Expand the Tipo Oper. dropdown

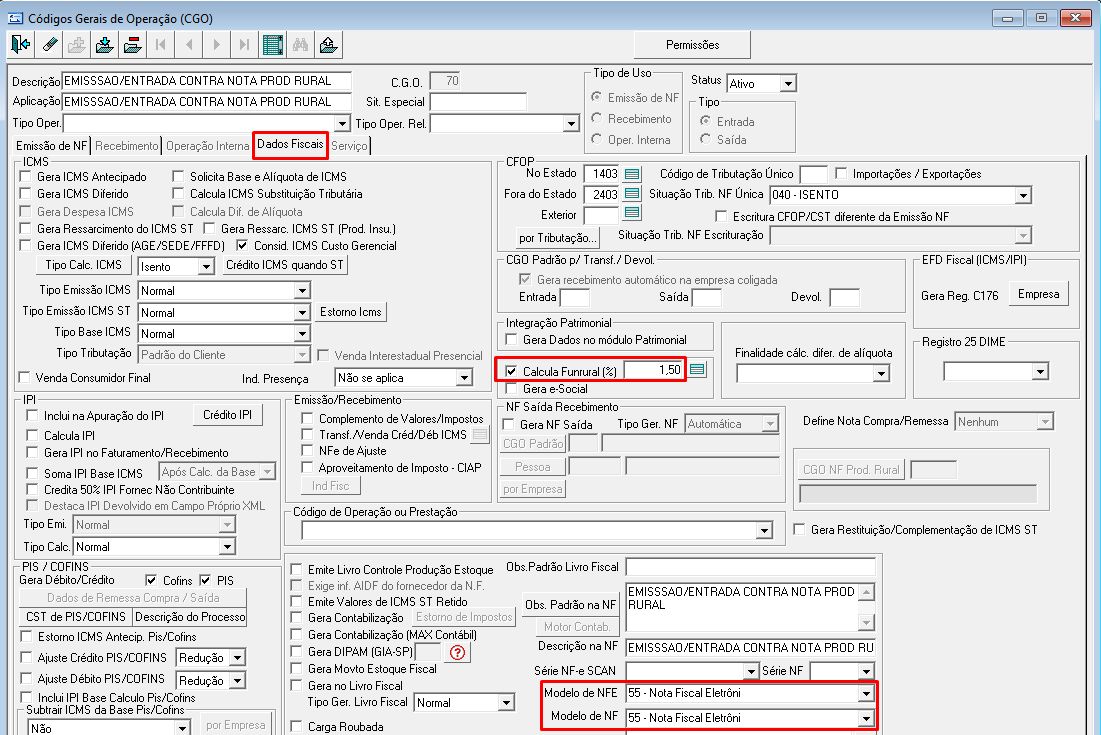click(x=342, y=124)
